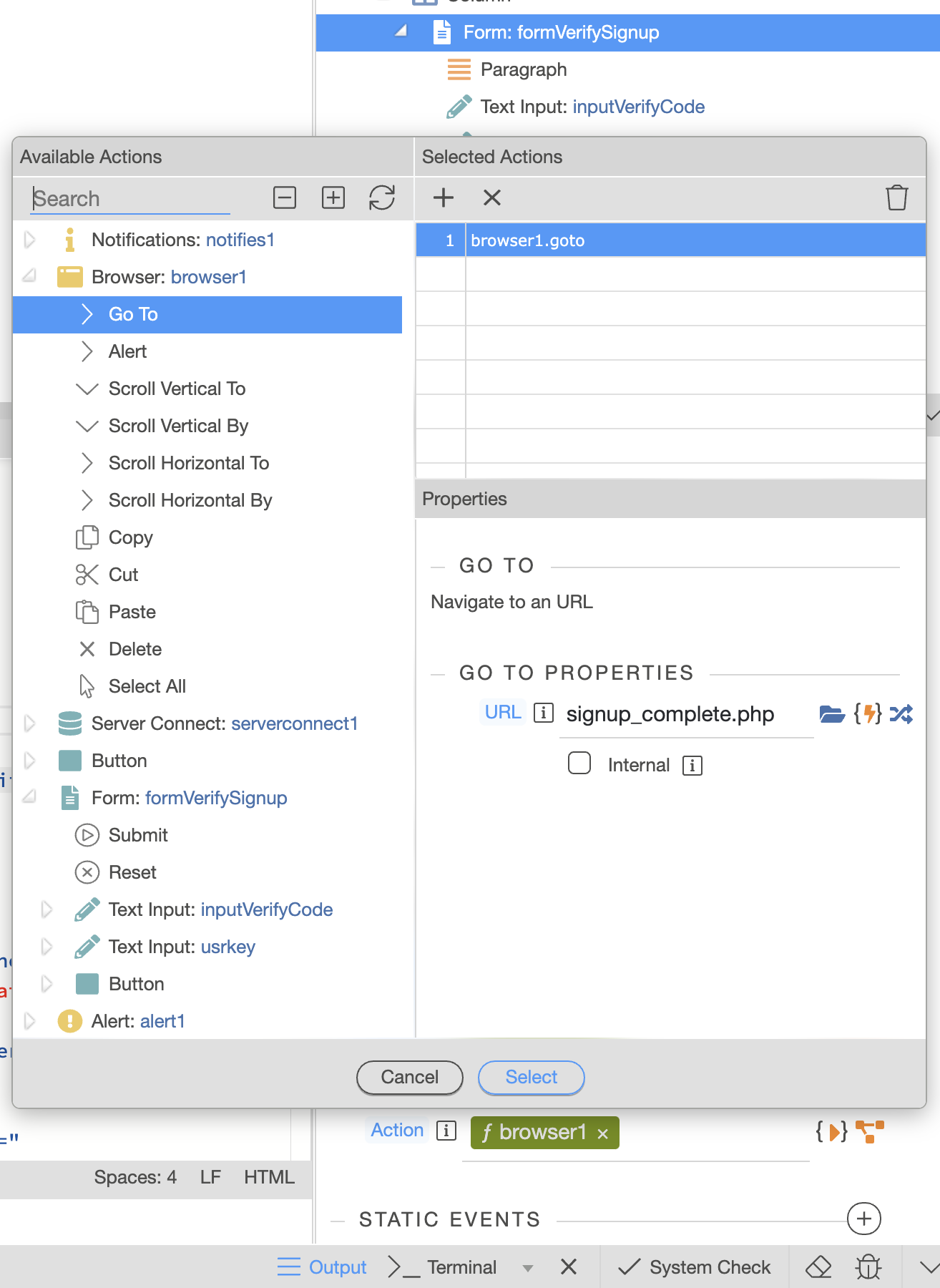
Task: Switch to the Output tab
Action: 323,1267
